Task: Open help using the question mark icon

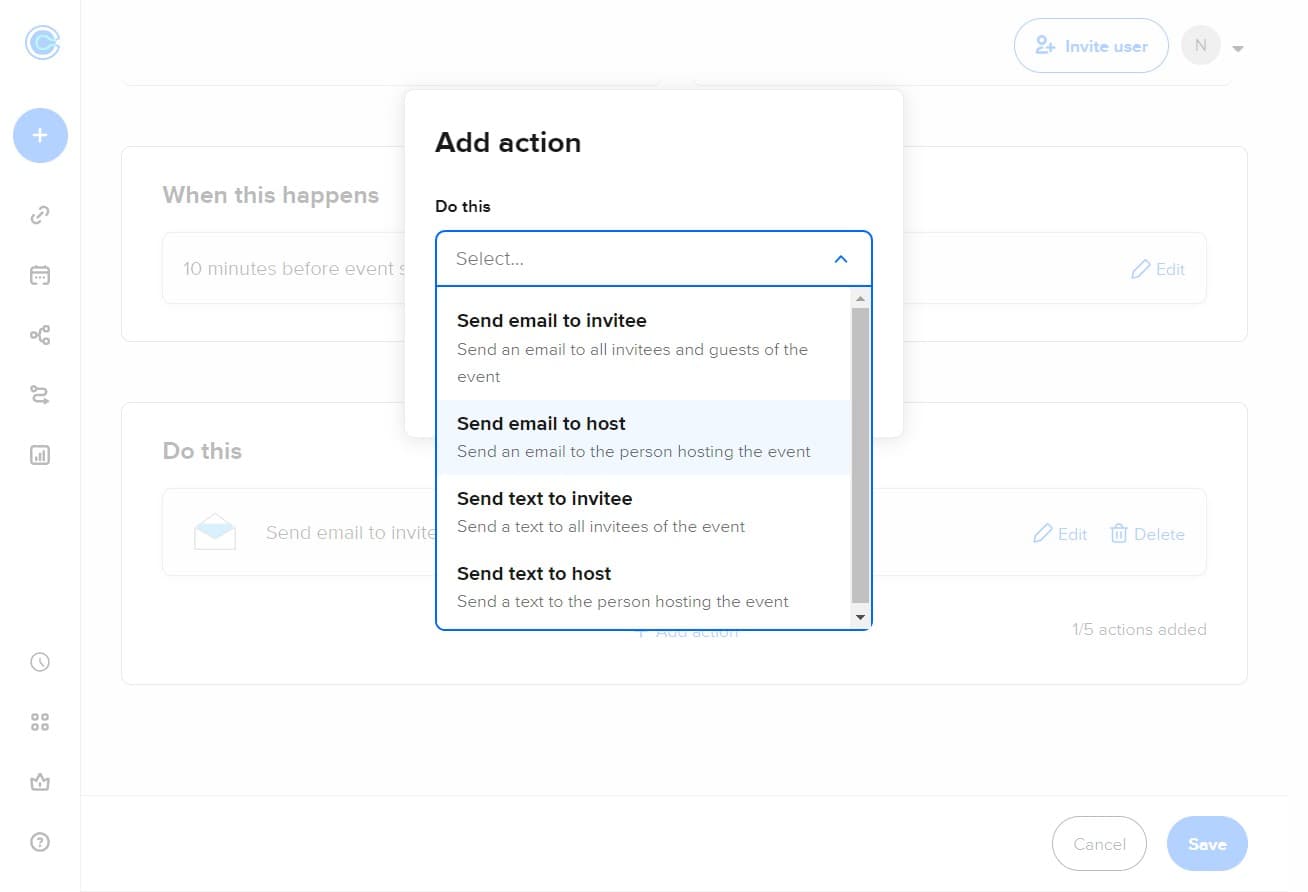Action: (x=39, y=842)
